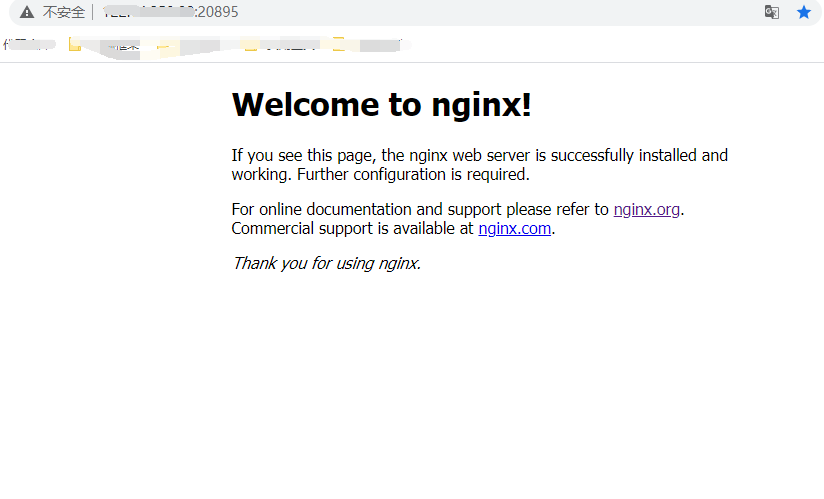This screenshot has width=824, height=499.
Task: Click the blue bookmark star icon
Action: 804,12
